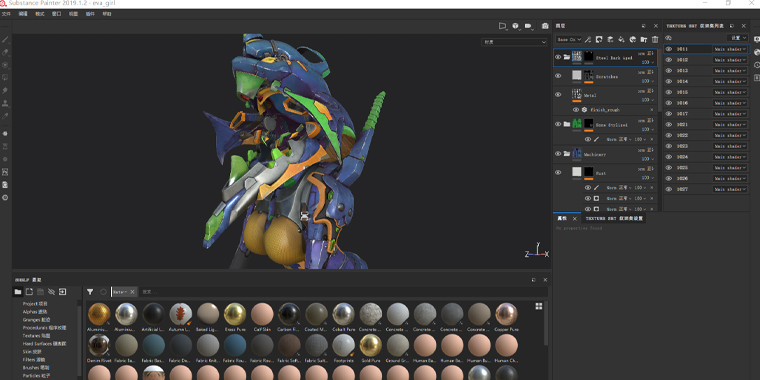
Task: Switch shelf grid size view icon
Action: pyautogui.click(x=538, y=306)
